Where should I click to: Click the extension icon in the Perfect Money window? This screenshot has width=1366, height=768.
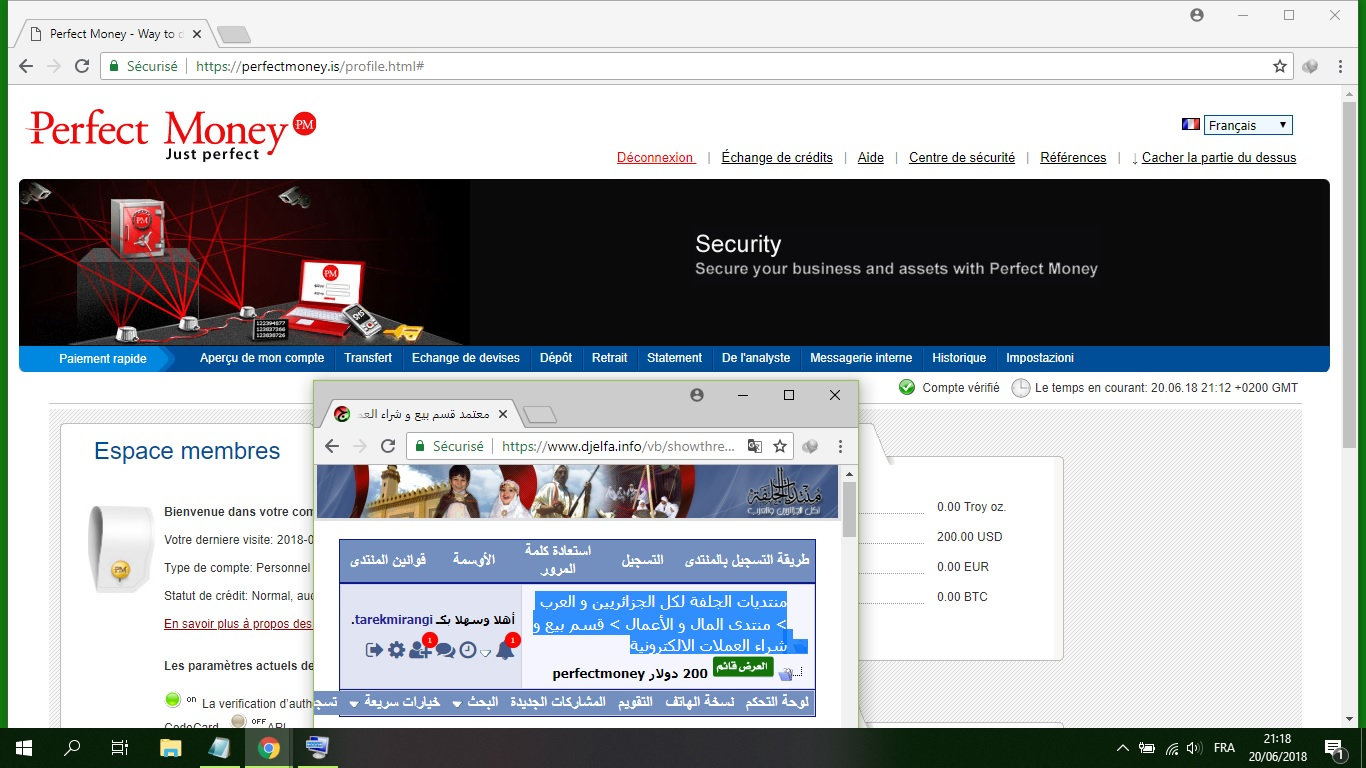[x=1311, y=66]
